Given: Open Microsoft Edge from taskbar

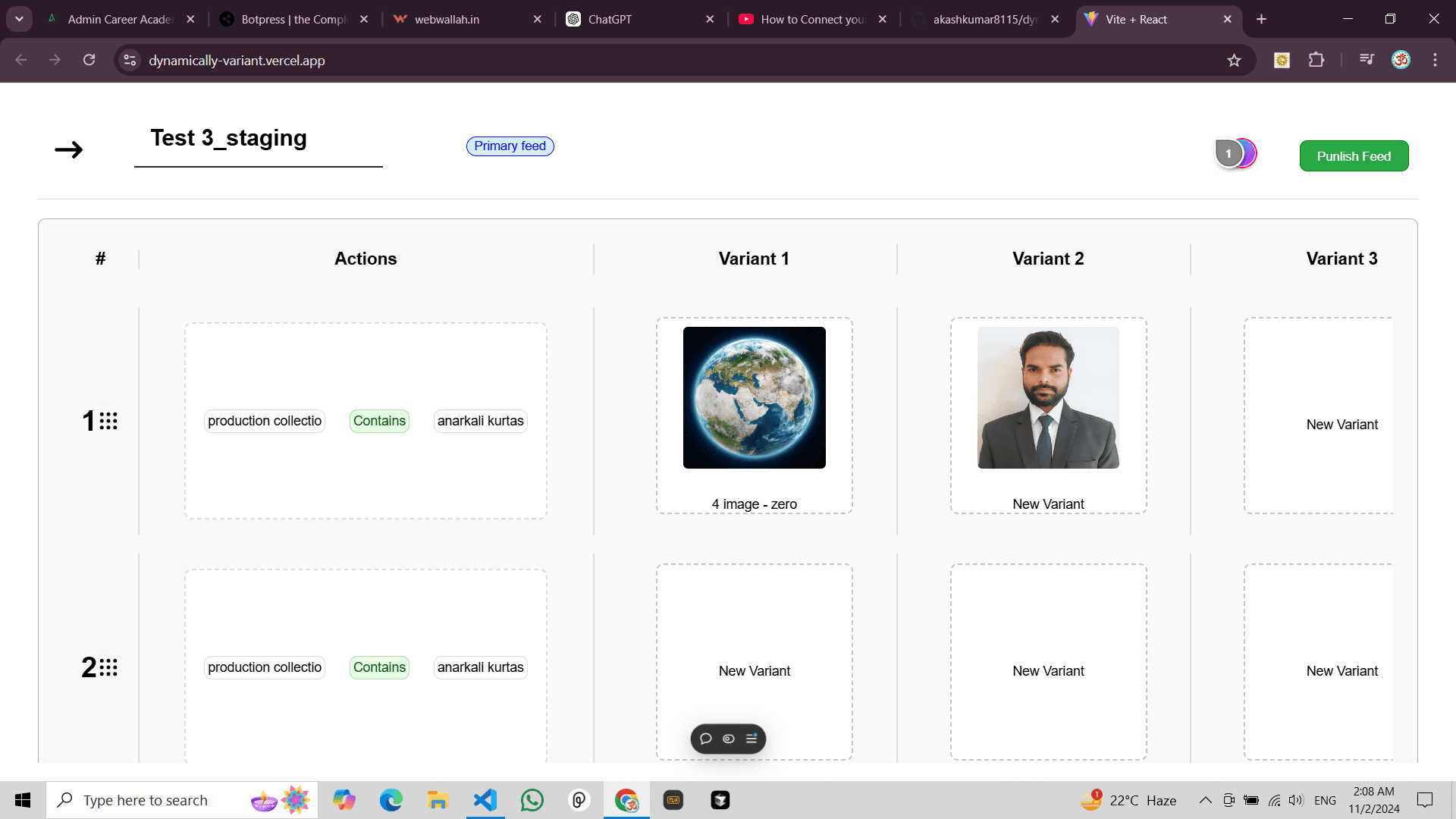Looking at the screenshot, I should (x=391, y=800).
